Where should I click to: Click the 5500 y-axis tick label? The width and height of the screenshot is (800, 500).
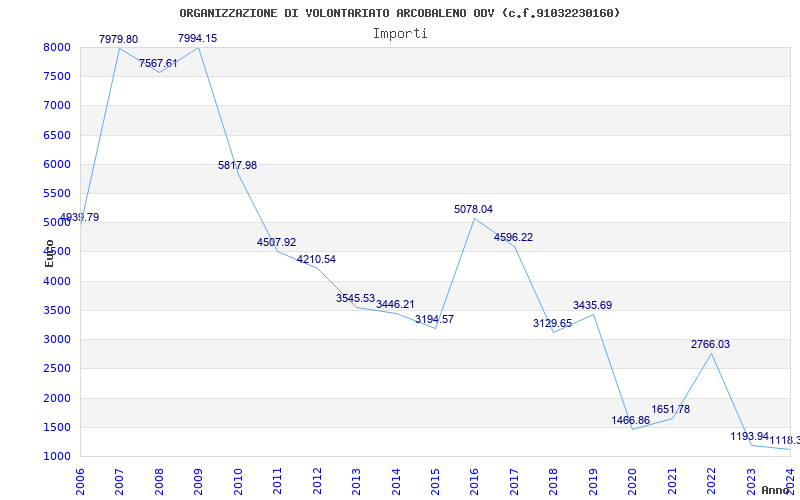[57, 193]
